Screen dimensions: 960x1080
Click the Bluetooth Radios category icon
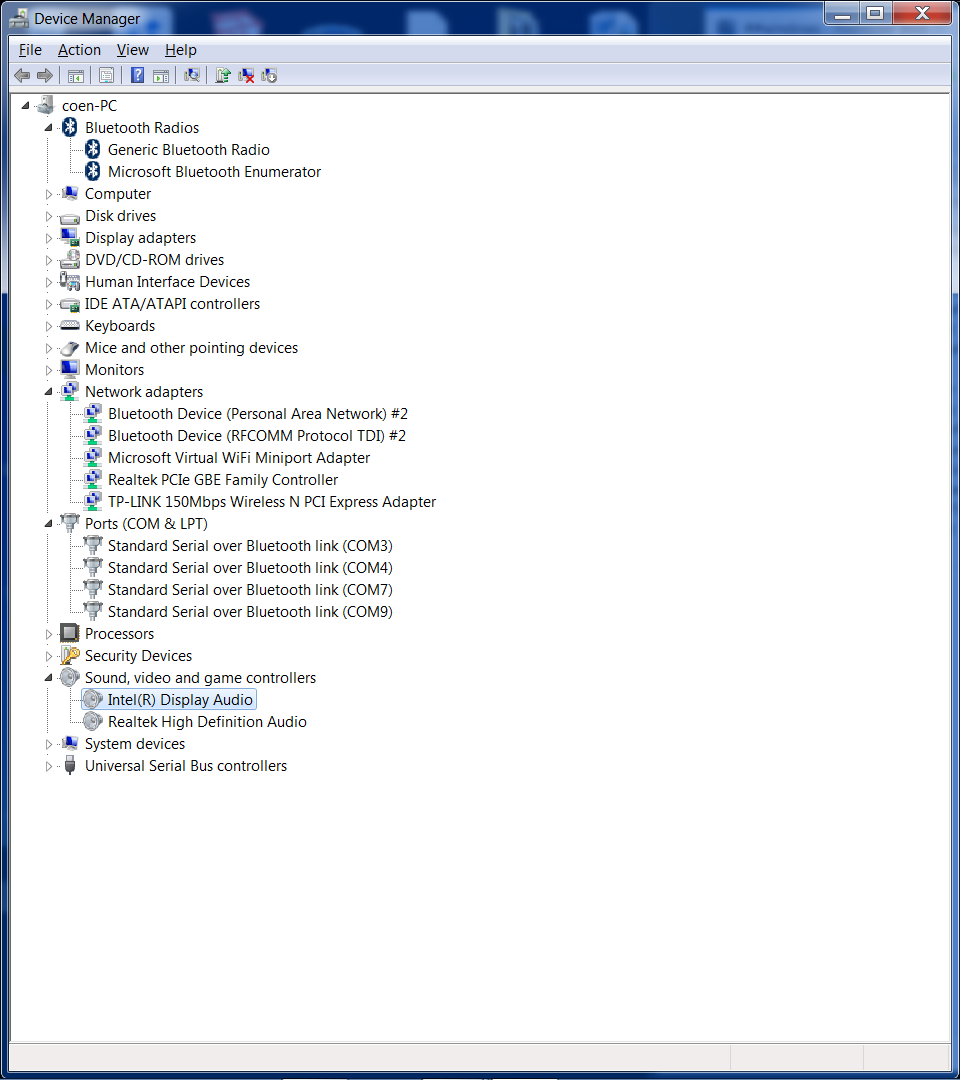(x=70, y=127)
